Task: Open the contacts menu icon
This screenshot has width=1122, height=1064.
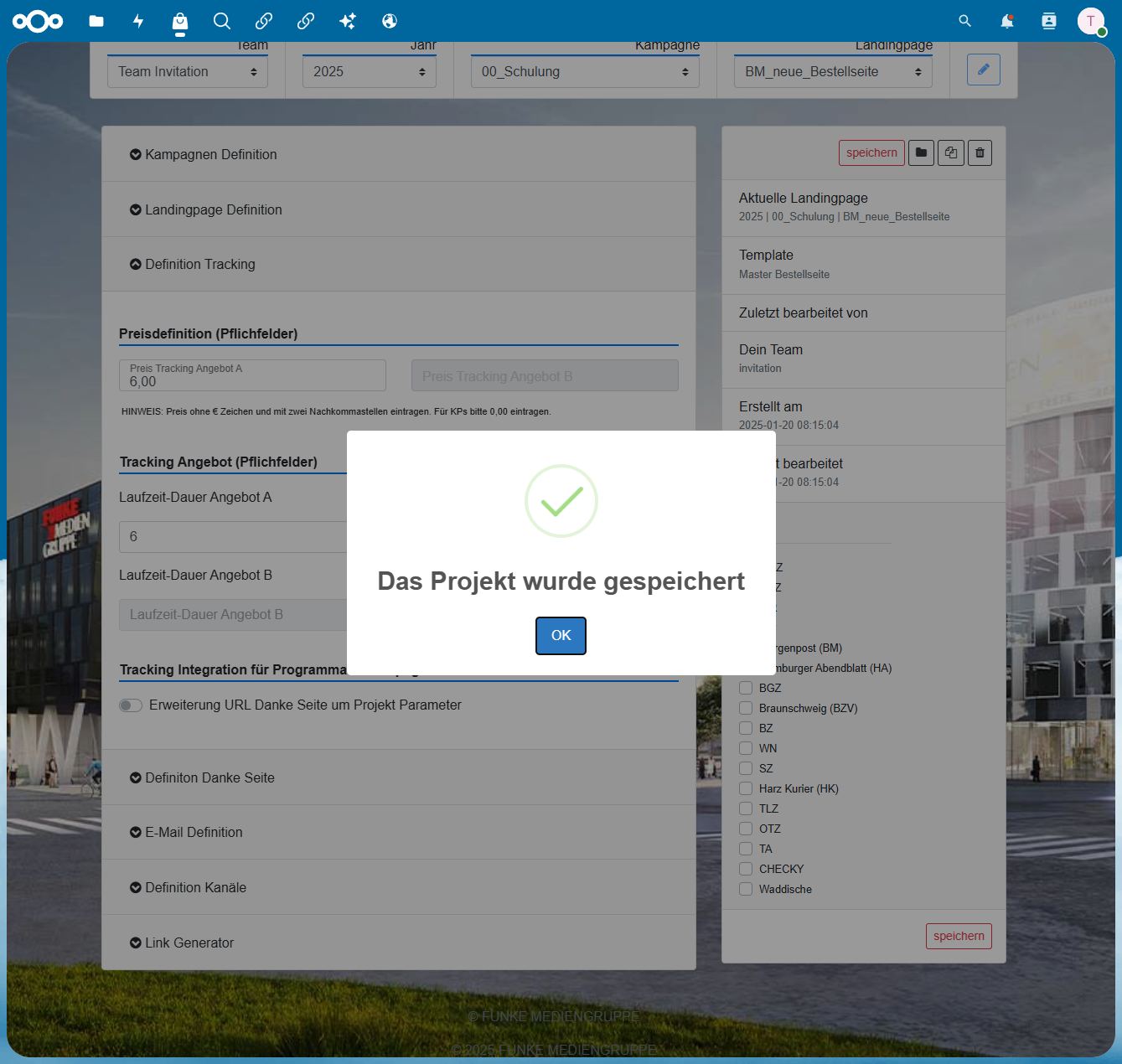Action: click(1049, 21)
